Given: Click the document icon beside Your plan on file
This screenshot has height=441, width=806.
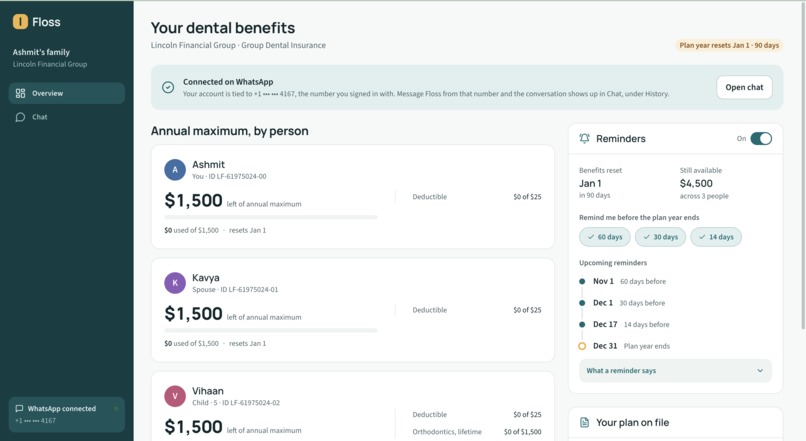Looking at the screenshot, I should click(x=584, y=422).
